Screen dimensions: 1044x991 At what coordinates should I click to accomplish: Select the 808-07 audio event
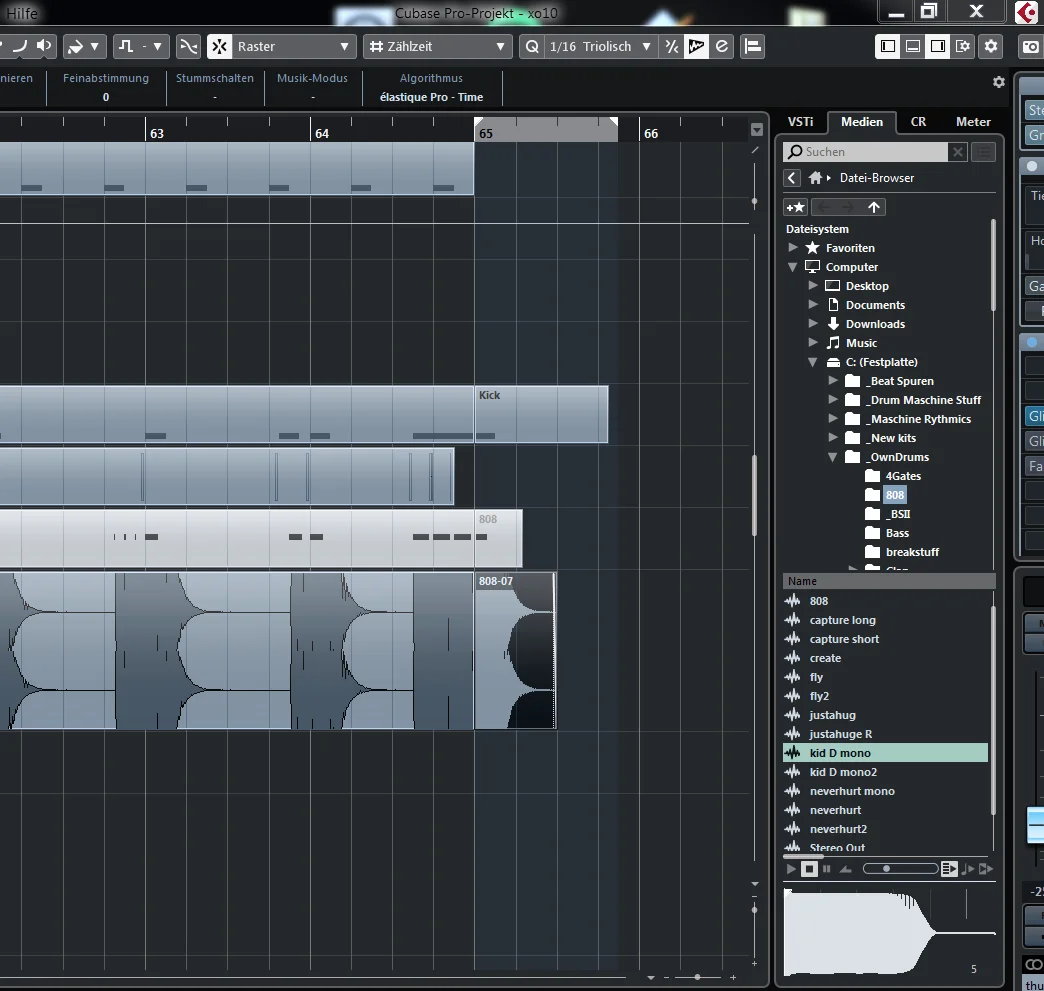515,651
